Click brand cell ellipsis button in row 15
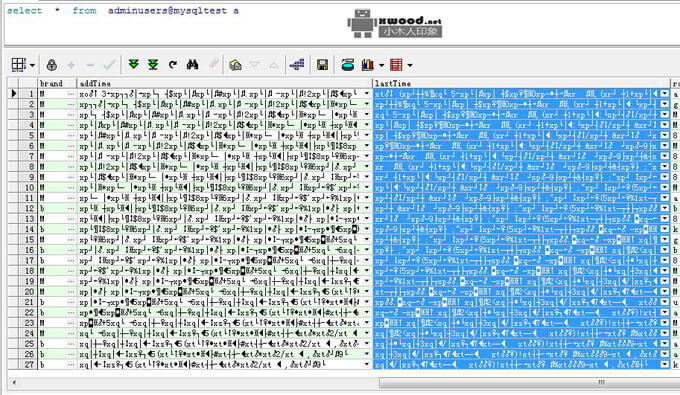 pos(71,239)
